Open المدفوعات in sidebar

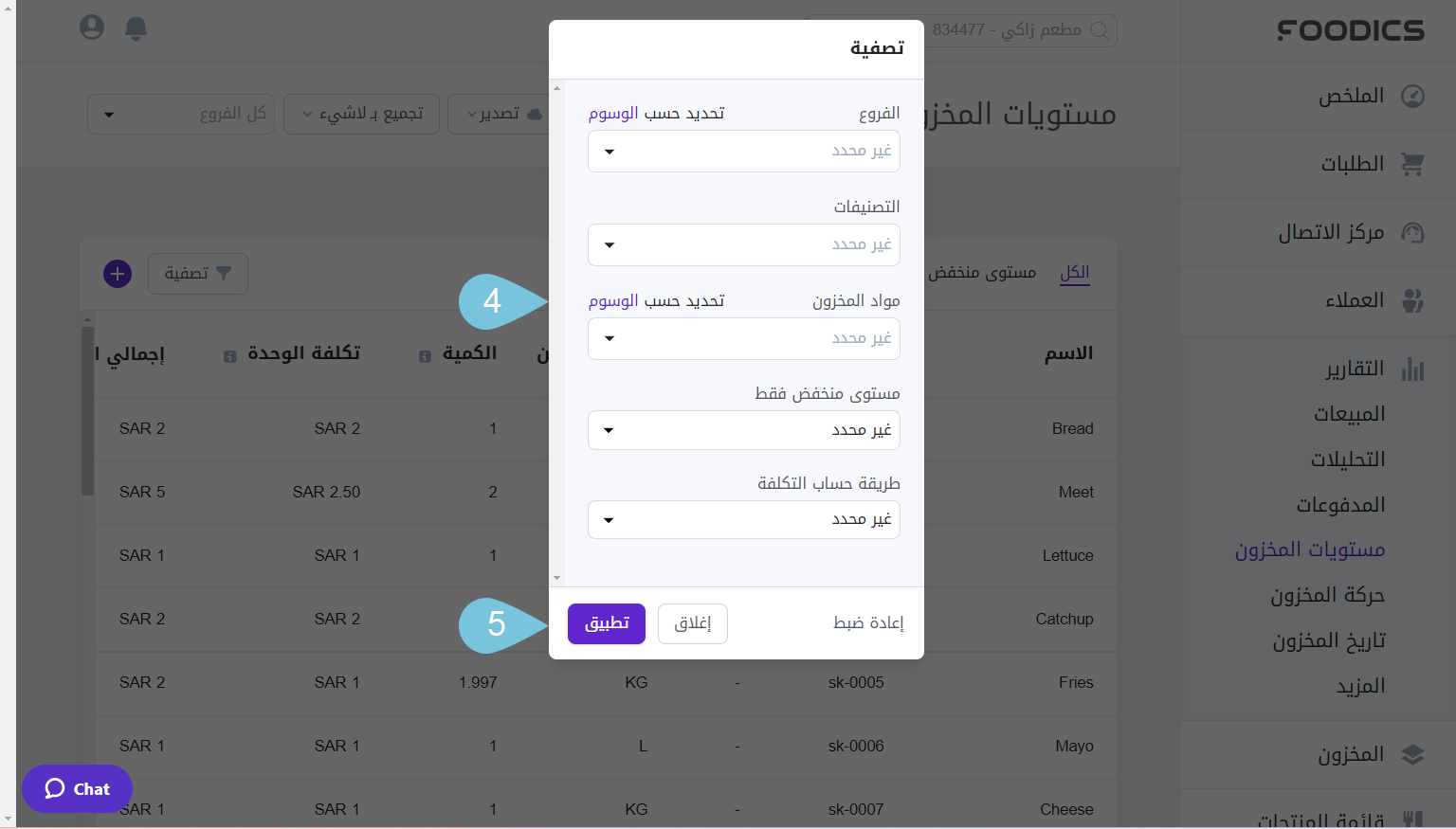click(x=1341, y=505)
